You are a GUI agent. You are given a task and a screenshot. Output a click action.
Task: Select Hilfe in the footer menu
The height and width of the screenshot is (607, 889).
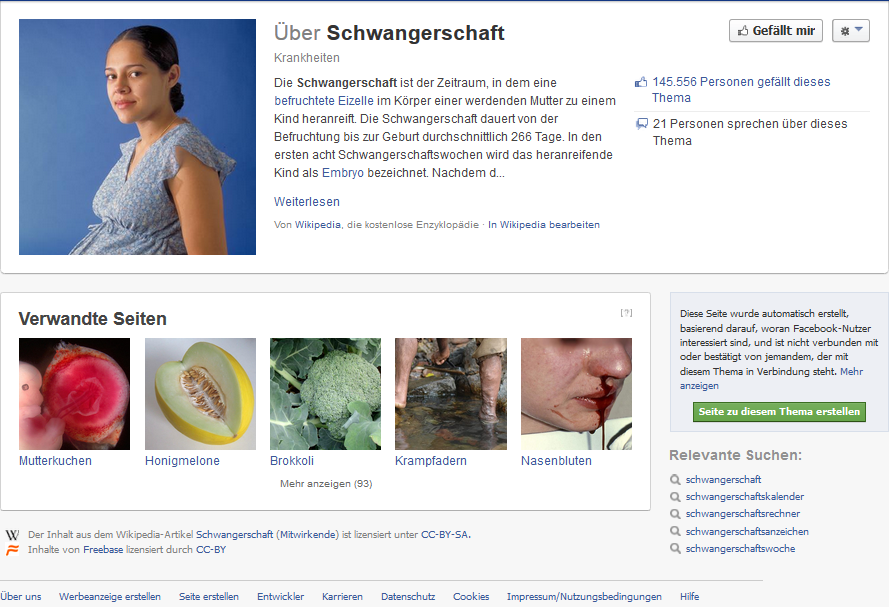pyautogui.click(x=689, y=596)
